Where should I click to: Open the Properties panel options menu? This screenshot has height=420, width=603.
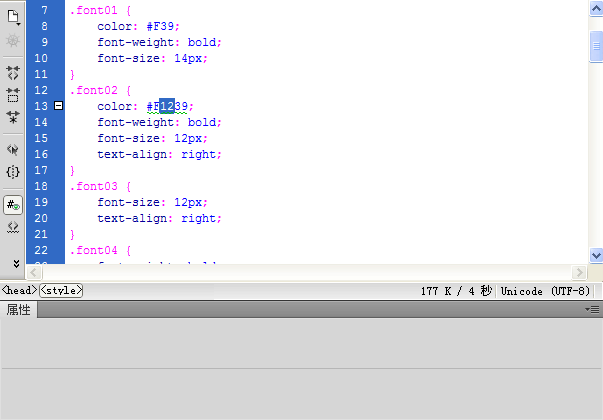coord(592,310)
